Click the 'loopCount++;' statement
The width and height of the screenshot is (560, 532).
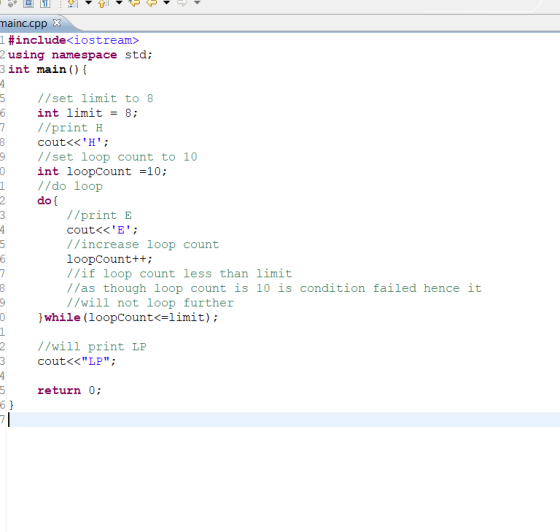110,259
